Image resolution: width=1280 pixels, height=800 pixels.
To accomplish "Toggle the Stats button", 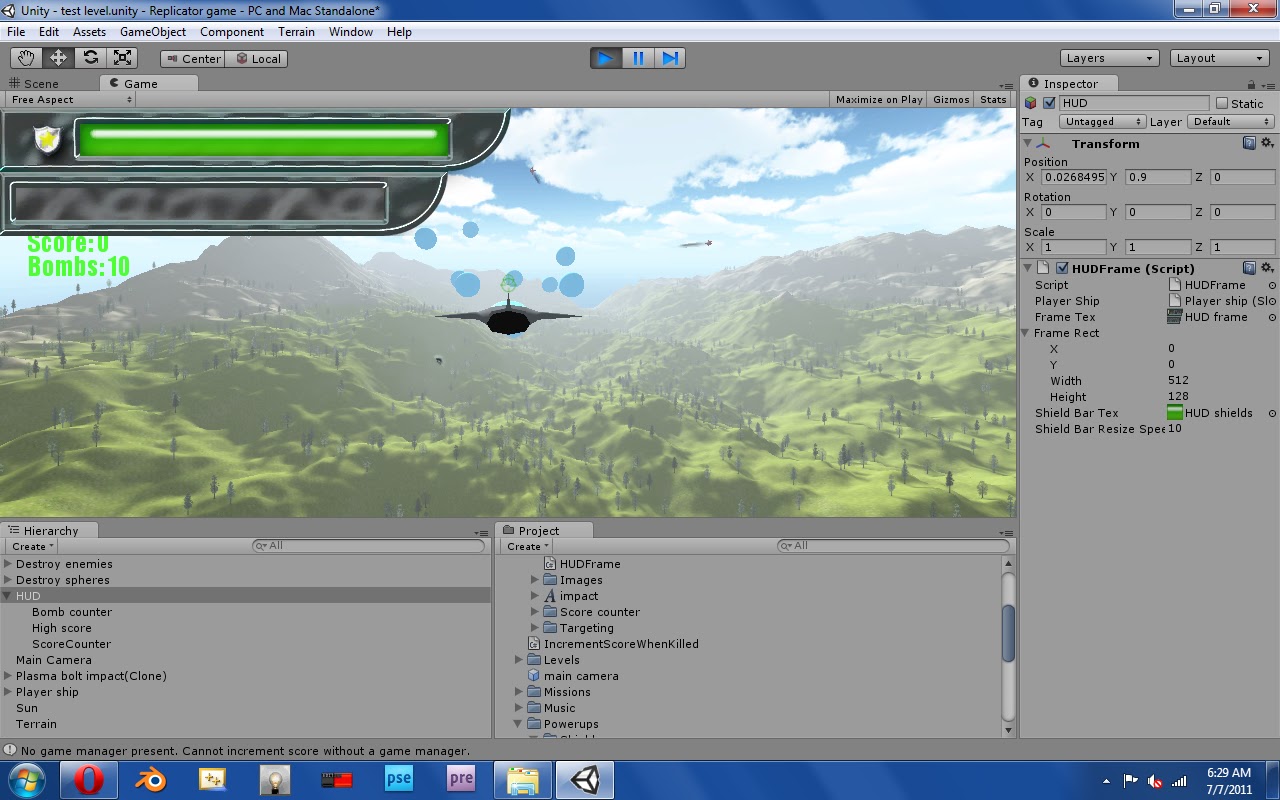I will (x=993, y=100).
